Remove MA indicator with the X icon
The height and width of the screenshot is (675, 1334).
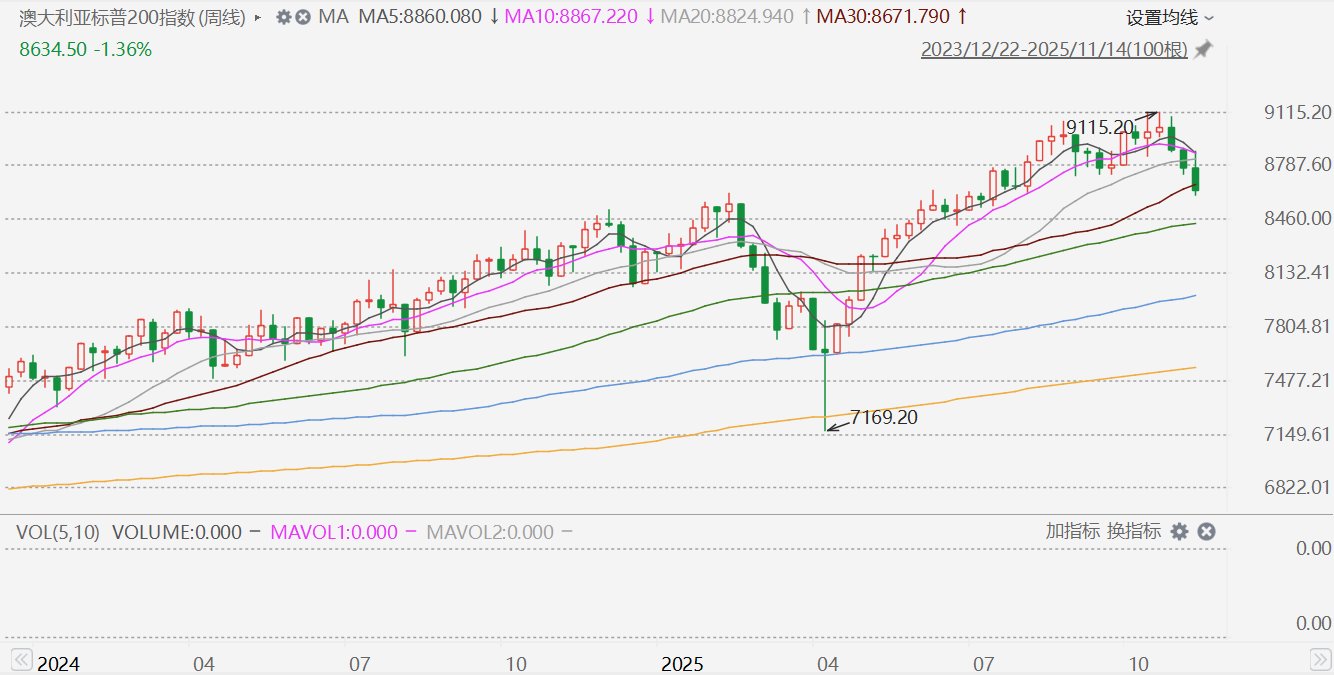tap(302, 17)
